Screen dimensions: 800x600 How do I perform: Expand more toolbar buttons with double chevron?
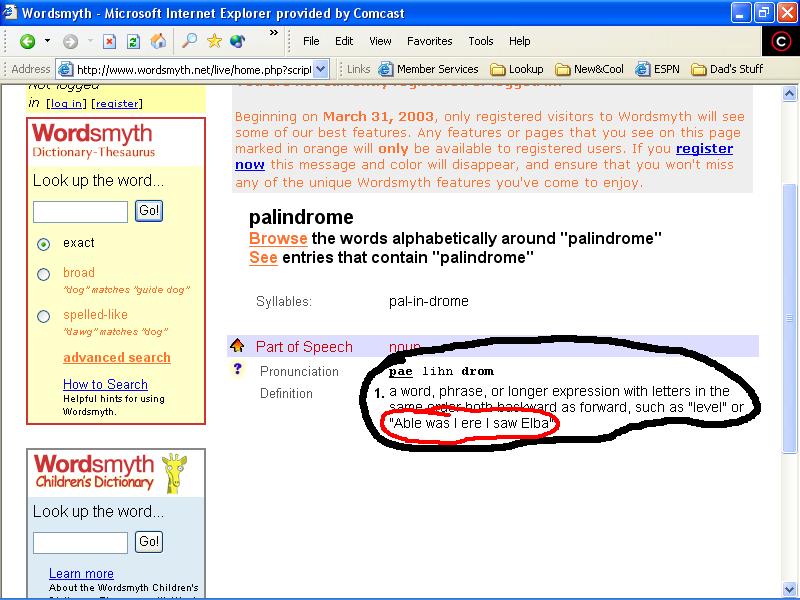pos(274,33)
